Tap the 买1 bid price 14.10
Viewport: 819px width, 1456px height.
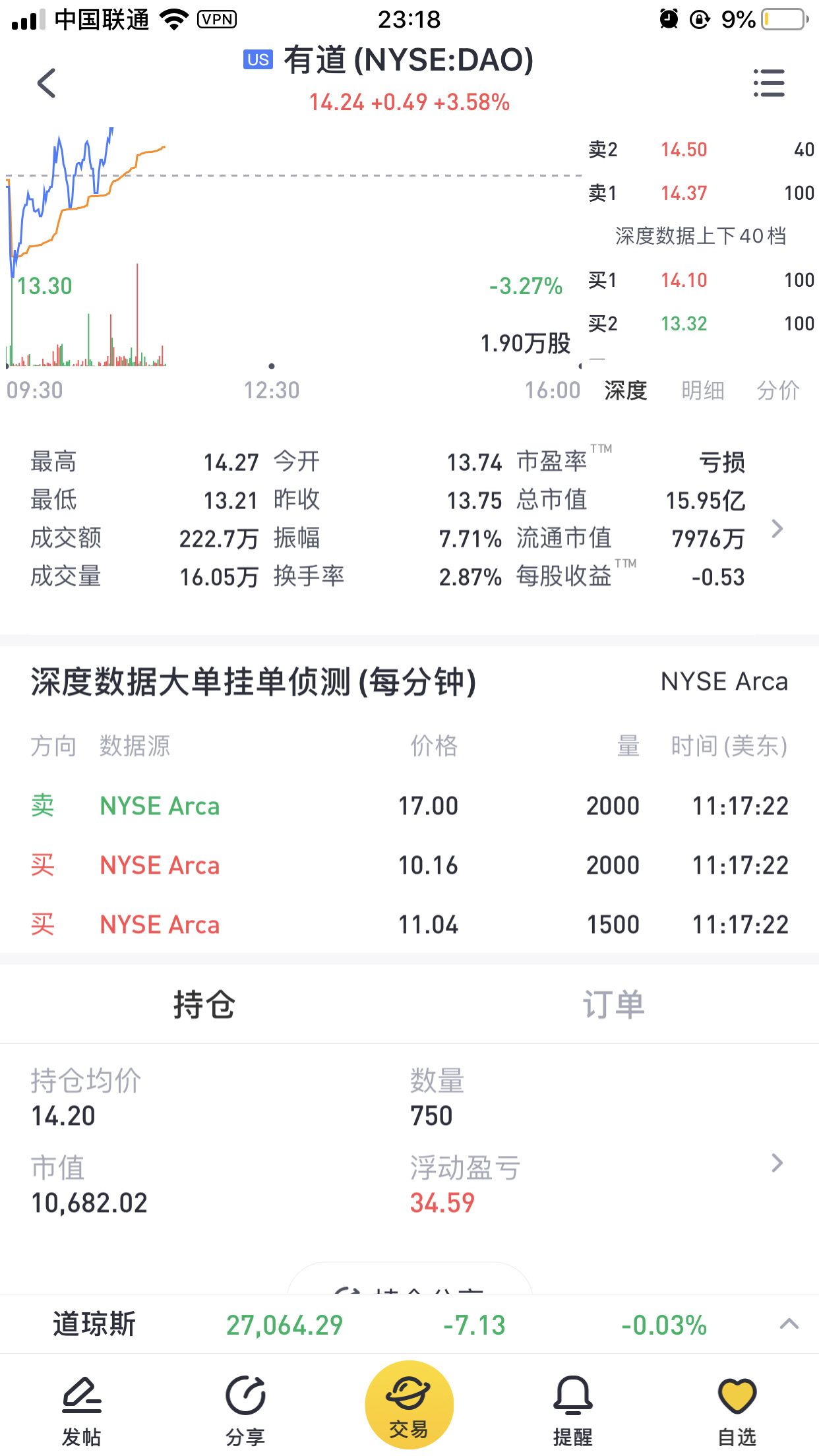(684, 280)
